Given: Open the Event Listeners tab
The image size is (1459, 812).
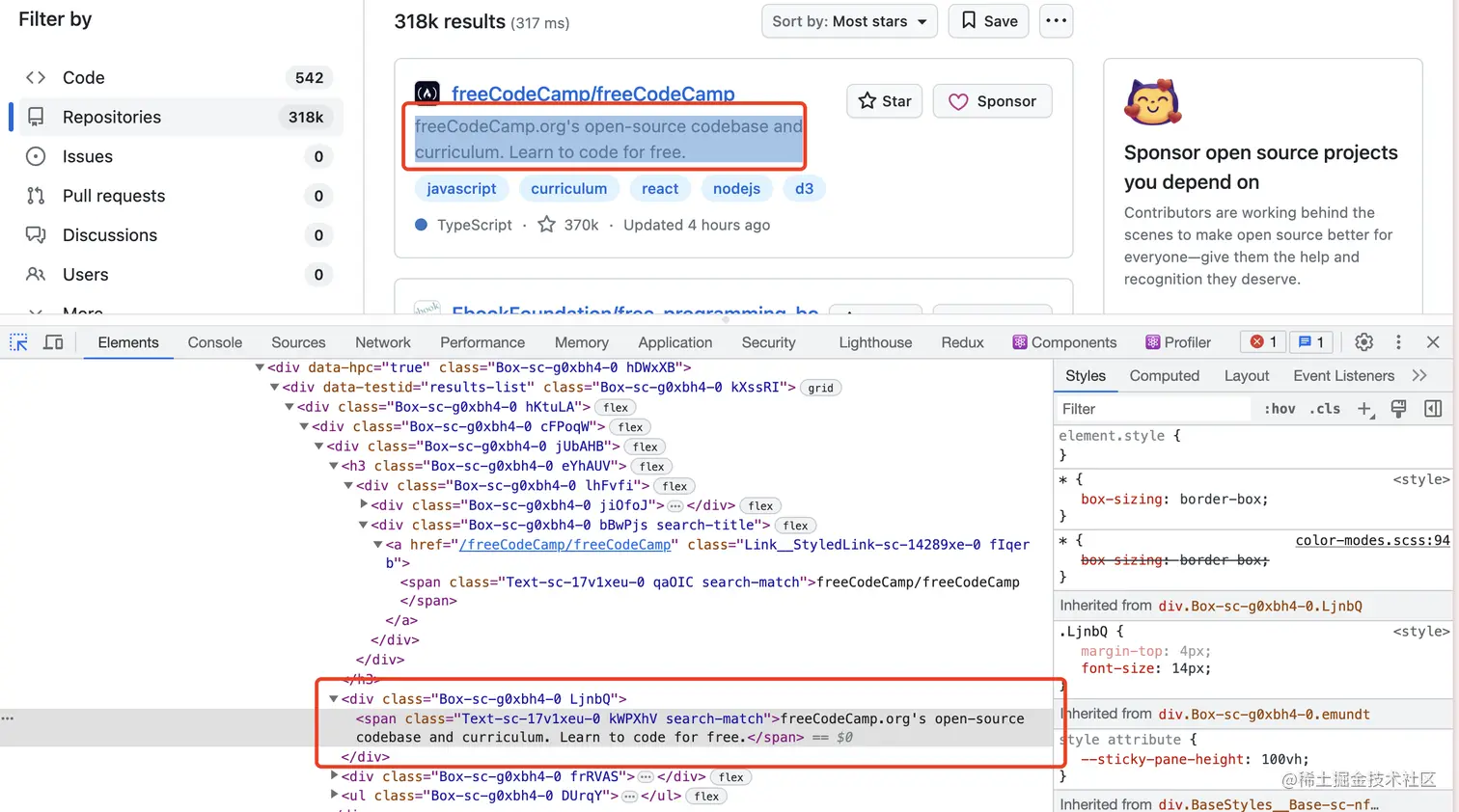Looking at the screenshot, I should 1344,376.
